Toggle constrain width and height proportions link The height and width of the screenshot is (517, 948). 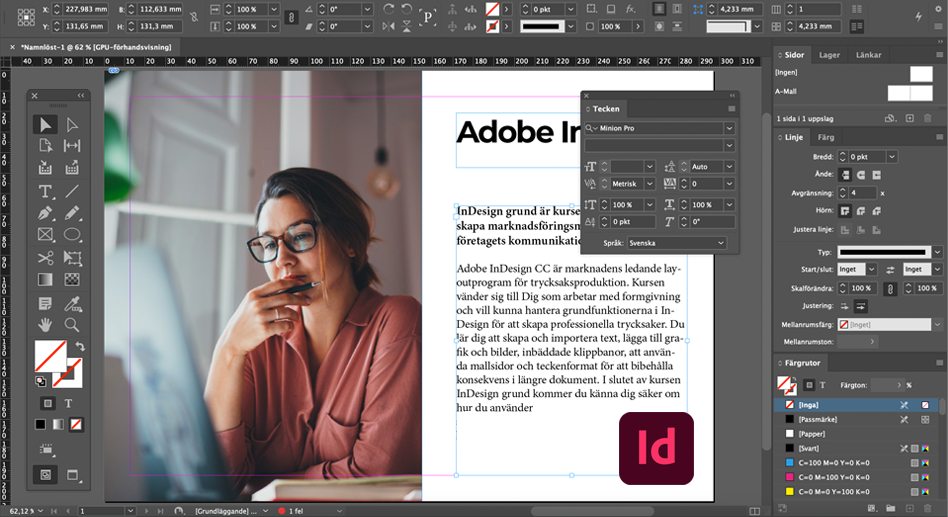point(194,18)
